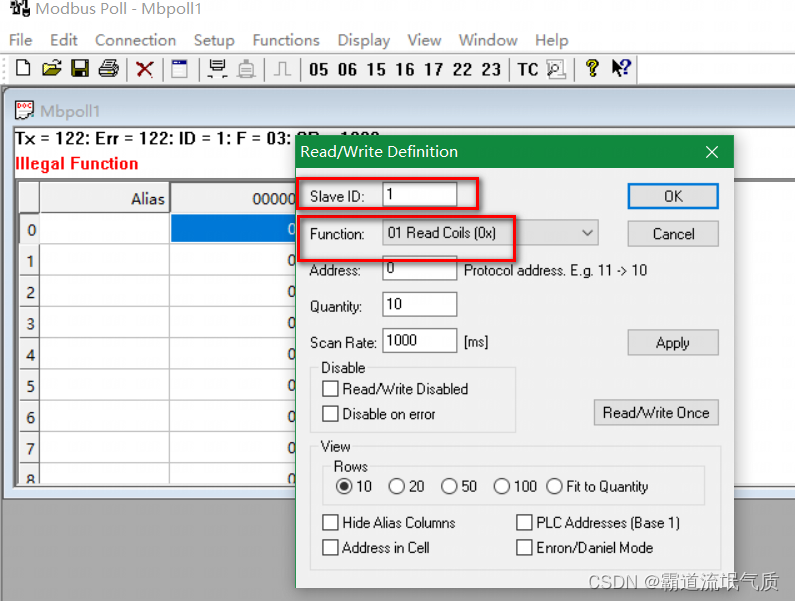Click the Slave ID input field
Image resolution: width=795 pixels, height=601 pixels.
419,194
